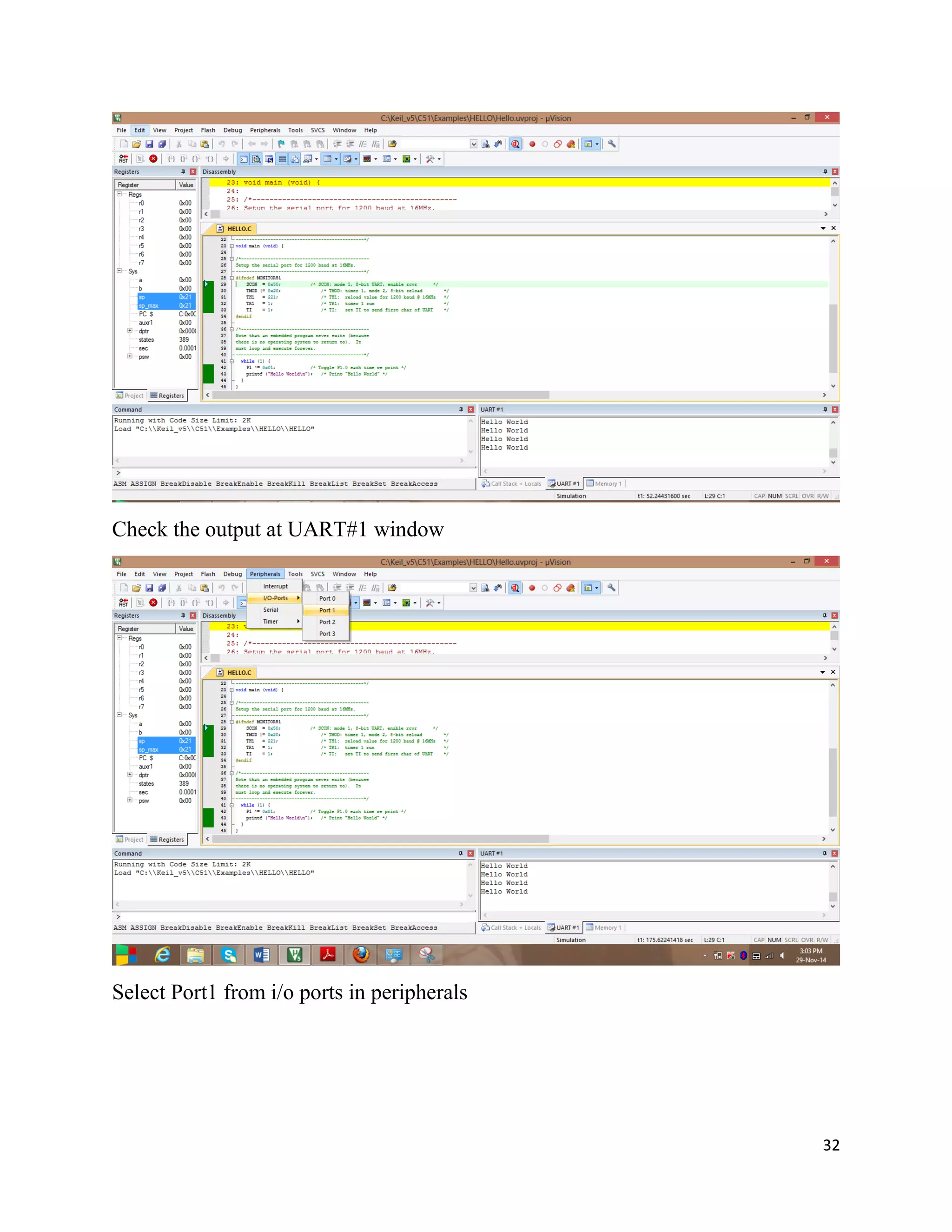Open Firefox from the taskbar
Image resolution: width=952 pixels, height=1232 pixels.
(x=361, y=955)
